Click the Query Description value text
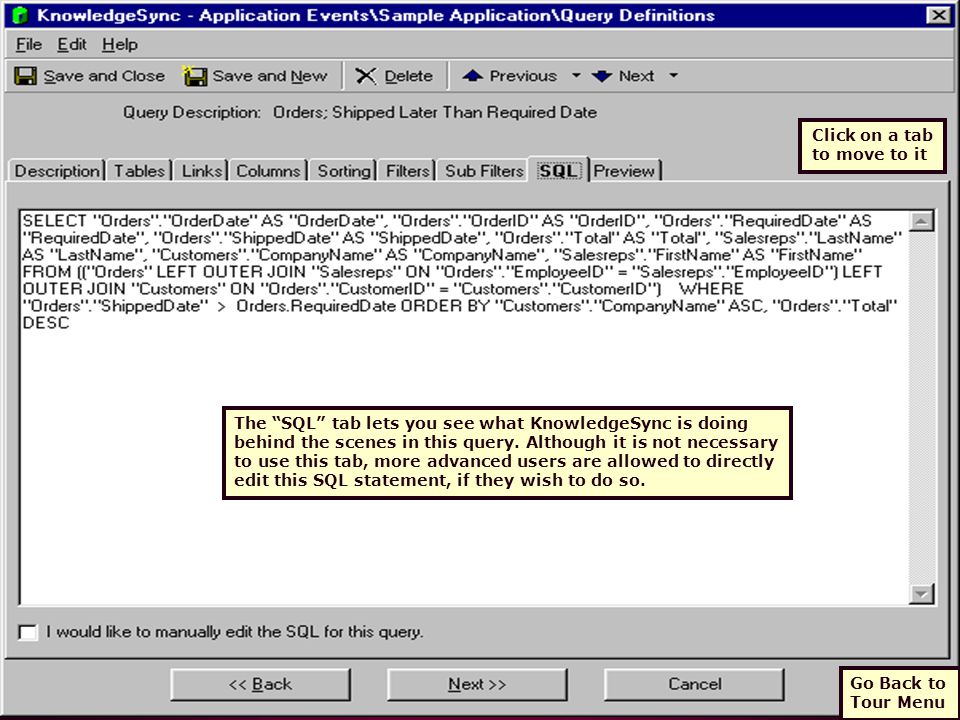 [435, 113]
